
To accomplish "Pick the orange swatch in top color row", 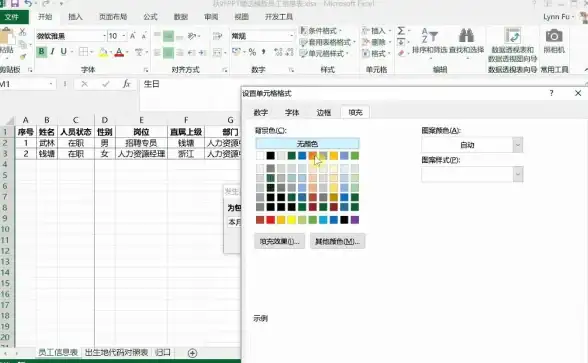I will click(x=313, y=156).
